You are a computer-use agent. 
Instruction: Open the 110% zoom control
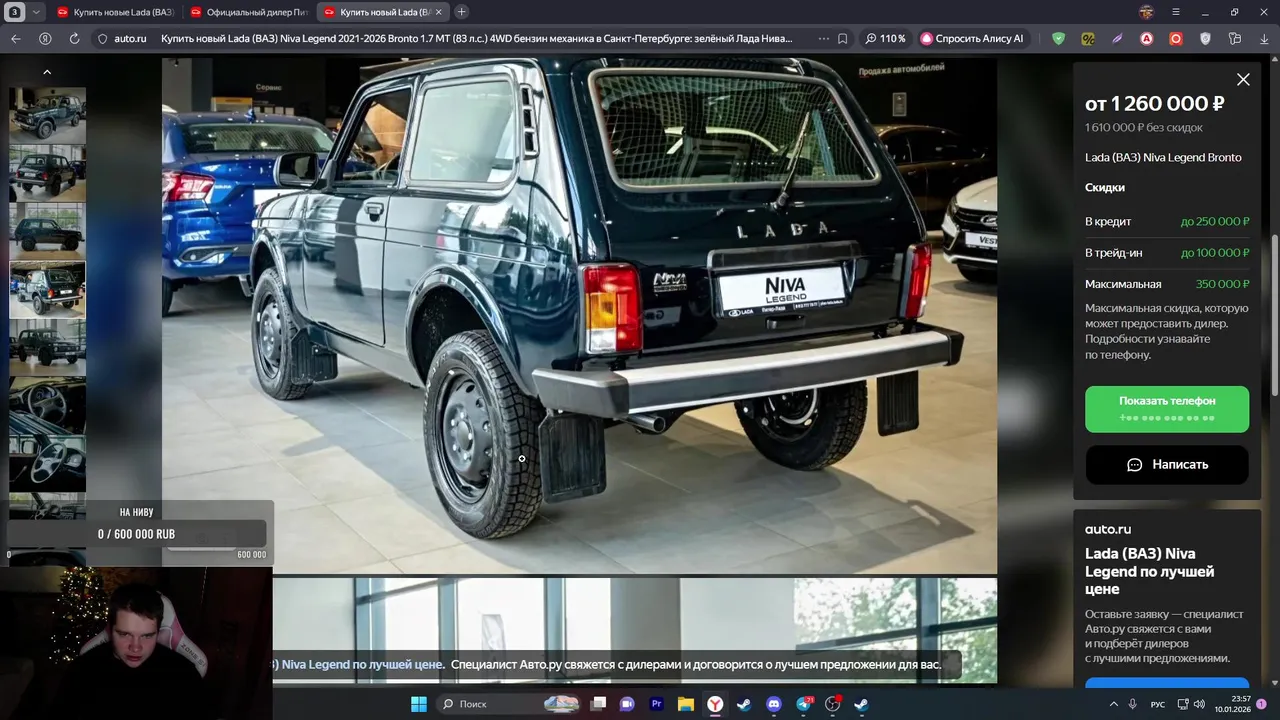[x=886, y=39]
